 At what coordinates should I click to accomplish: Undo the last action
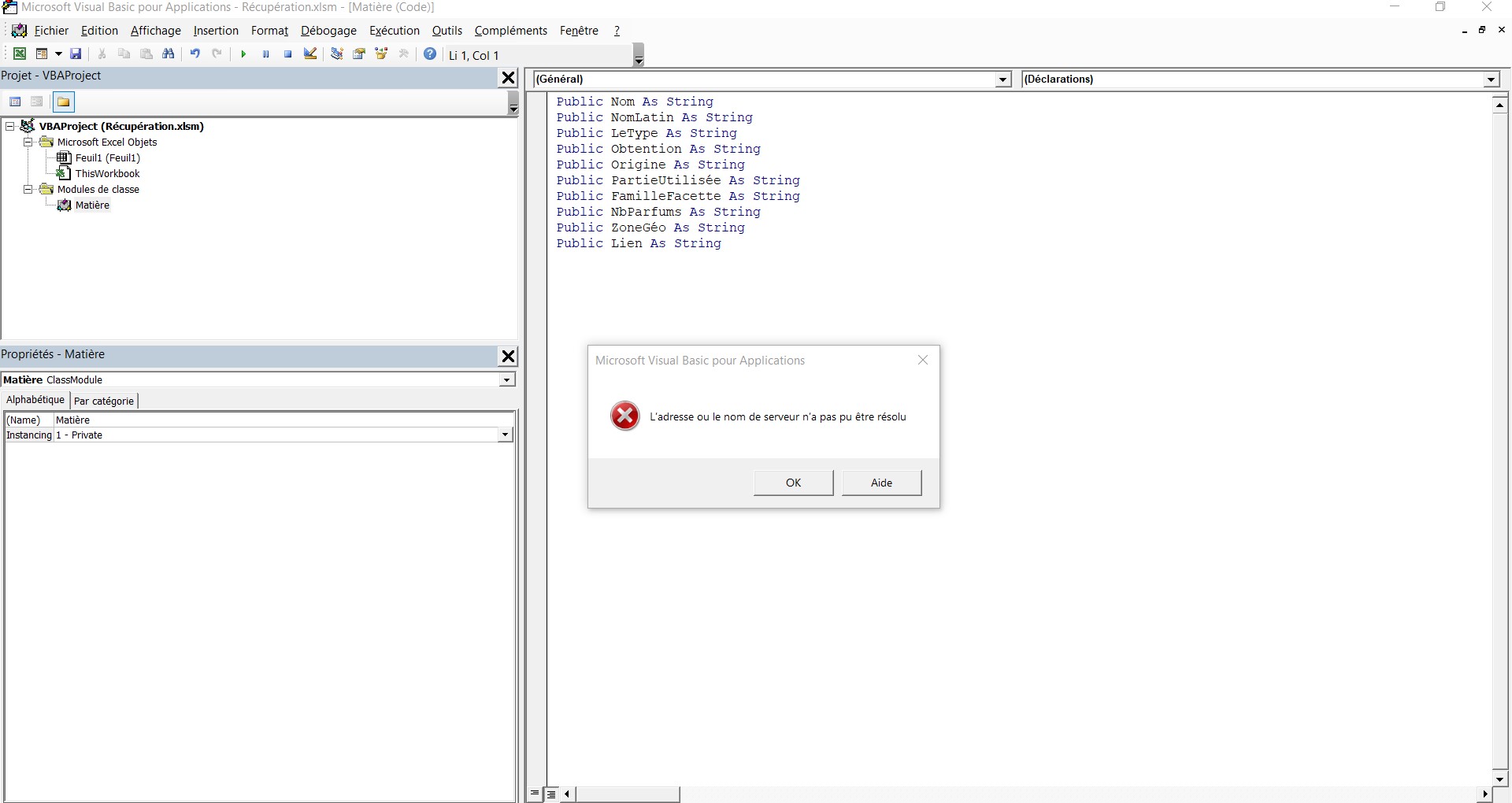(195, 54)
